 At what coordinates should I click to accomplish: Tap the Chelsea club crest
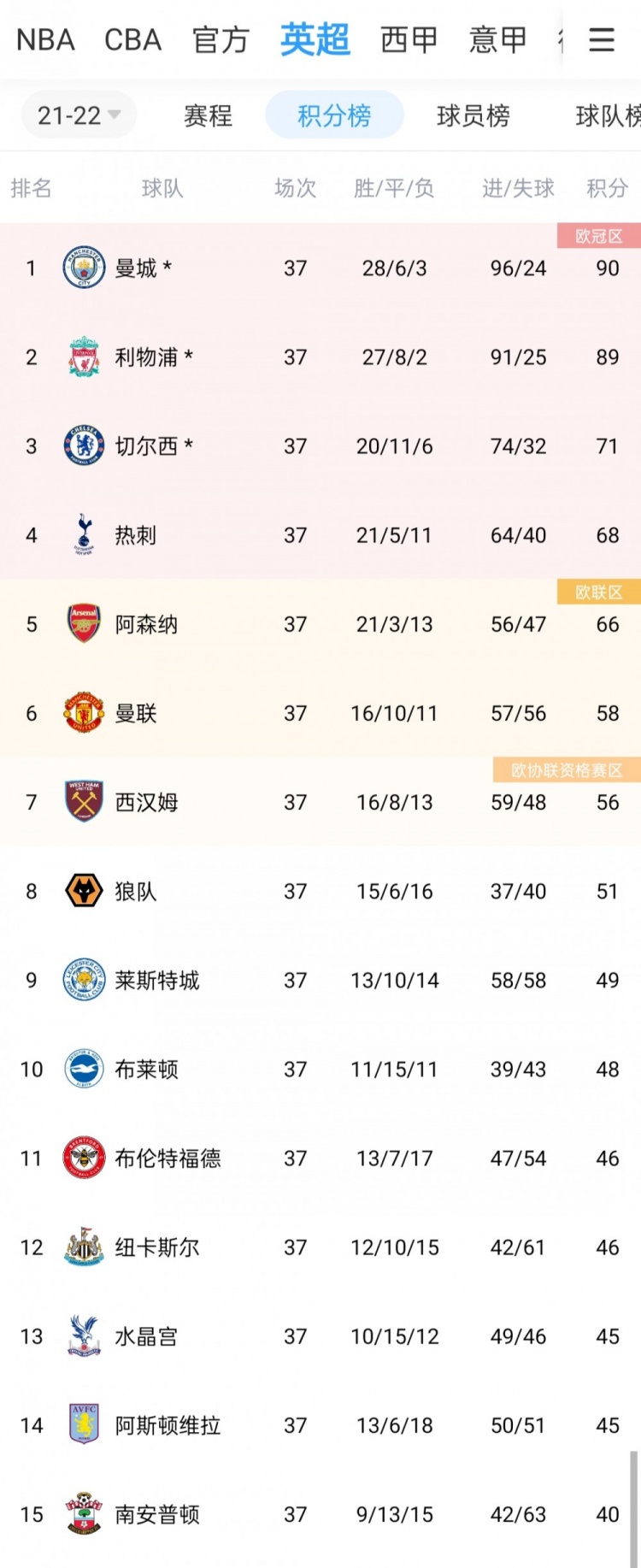click(84, 445)
